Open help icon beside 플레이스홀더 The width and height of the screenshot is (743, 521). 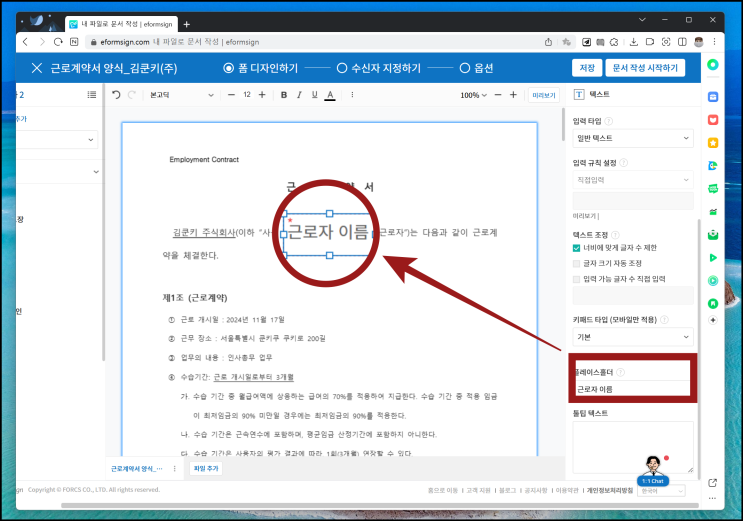[620, 372]
